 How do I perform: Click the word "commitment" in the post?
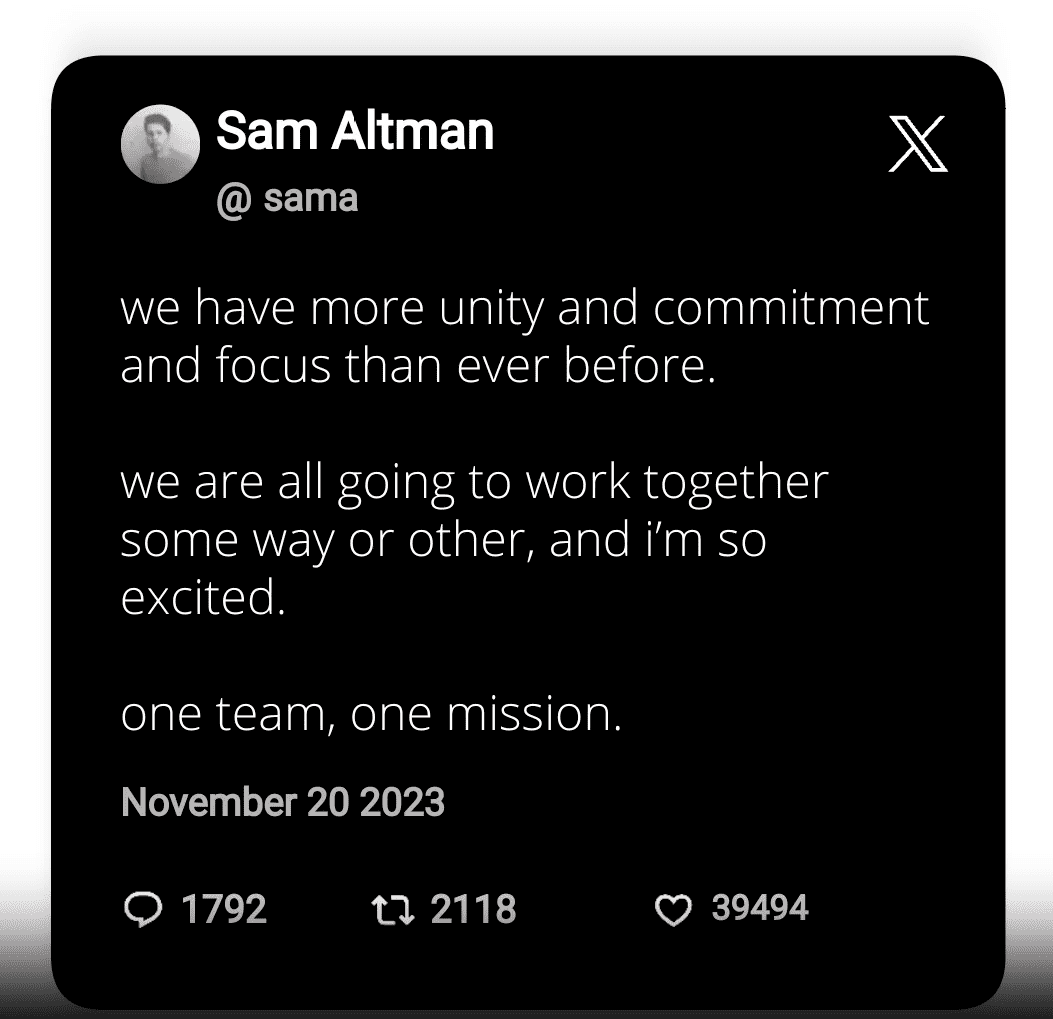(x=790, y=308)
